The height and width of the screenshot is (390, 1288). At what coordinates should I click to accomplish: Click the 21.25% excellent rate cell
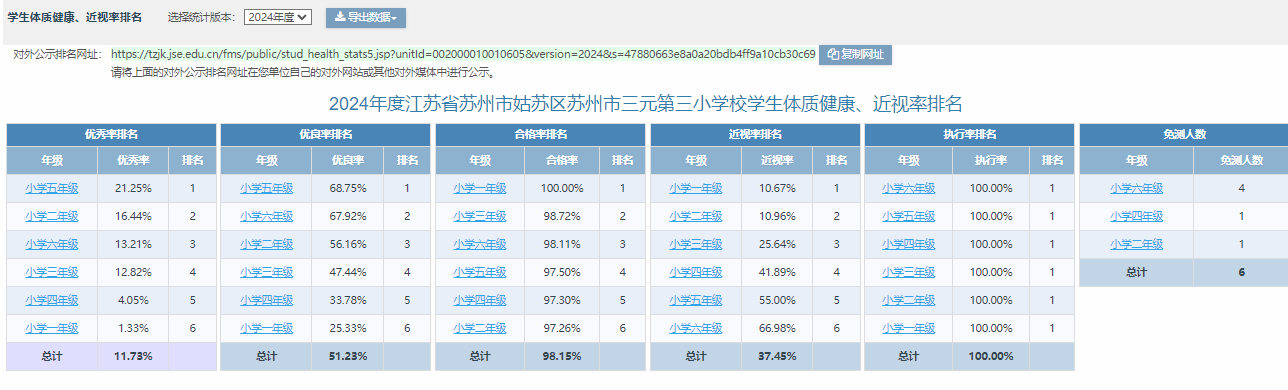pos(133,188)
